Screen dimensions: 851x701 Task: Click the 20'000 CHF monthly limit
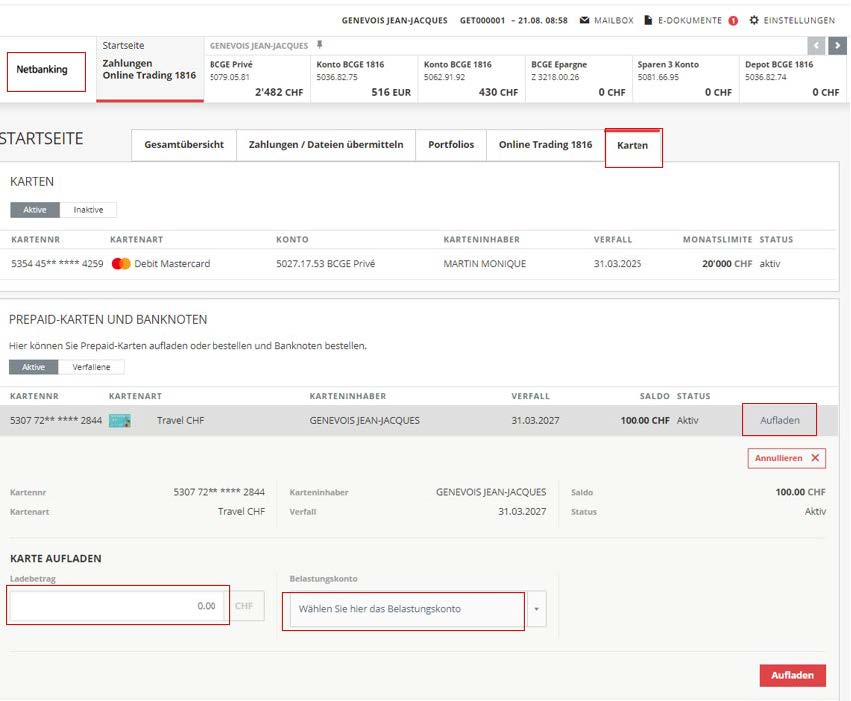pos(727,264)
